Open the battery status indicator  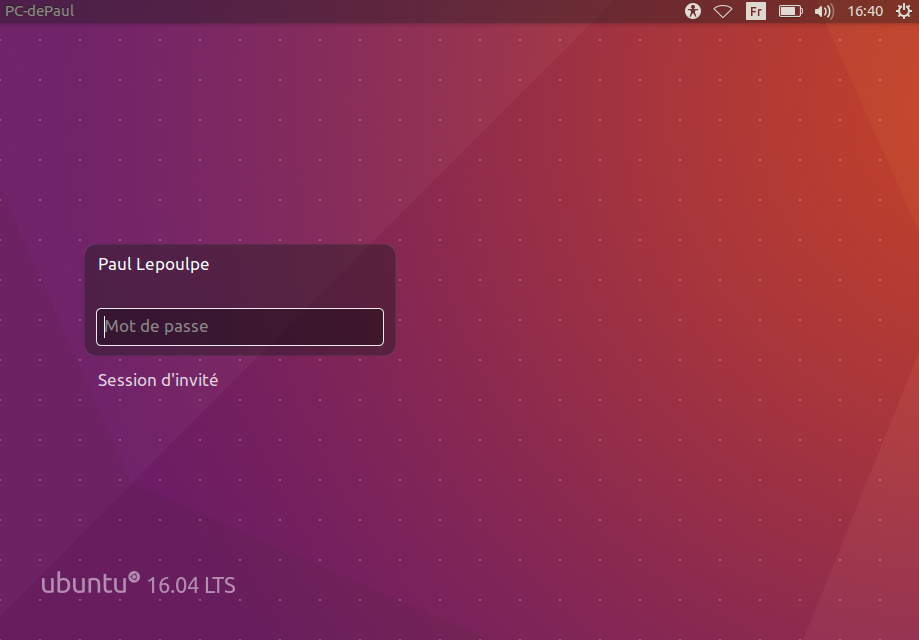tap(791, 11)
